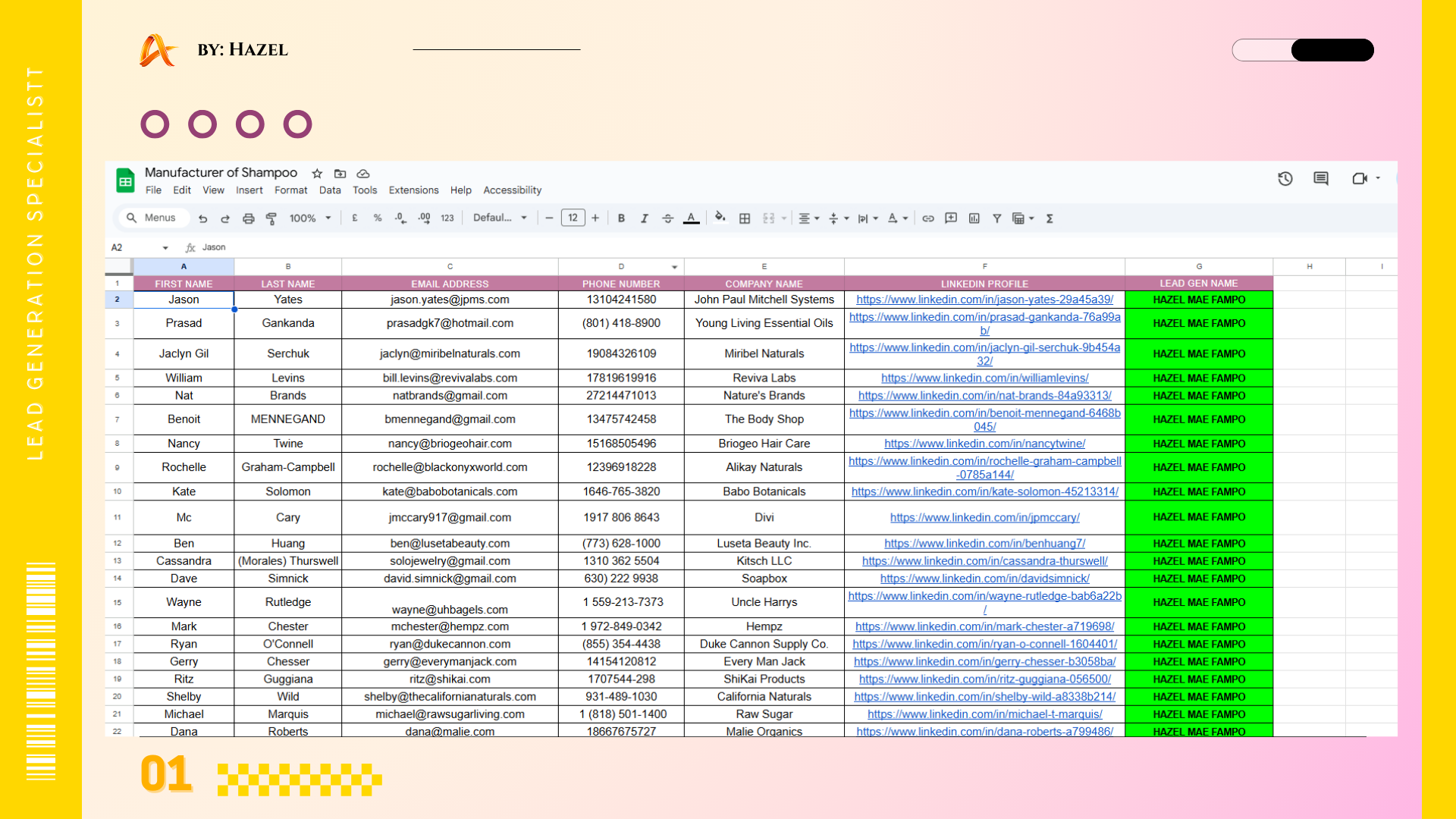Open the Format menu
The width and height of the screenshot is (1456, 819).
click(x=290, y=190)
